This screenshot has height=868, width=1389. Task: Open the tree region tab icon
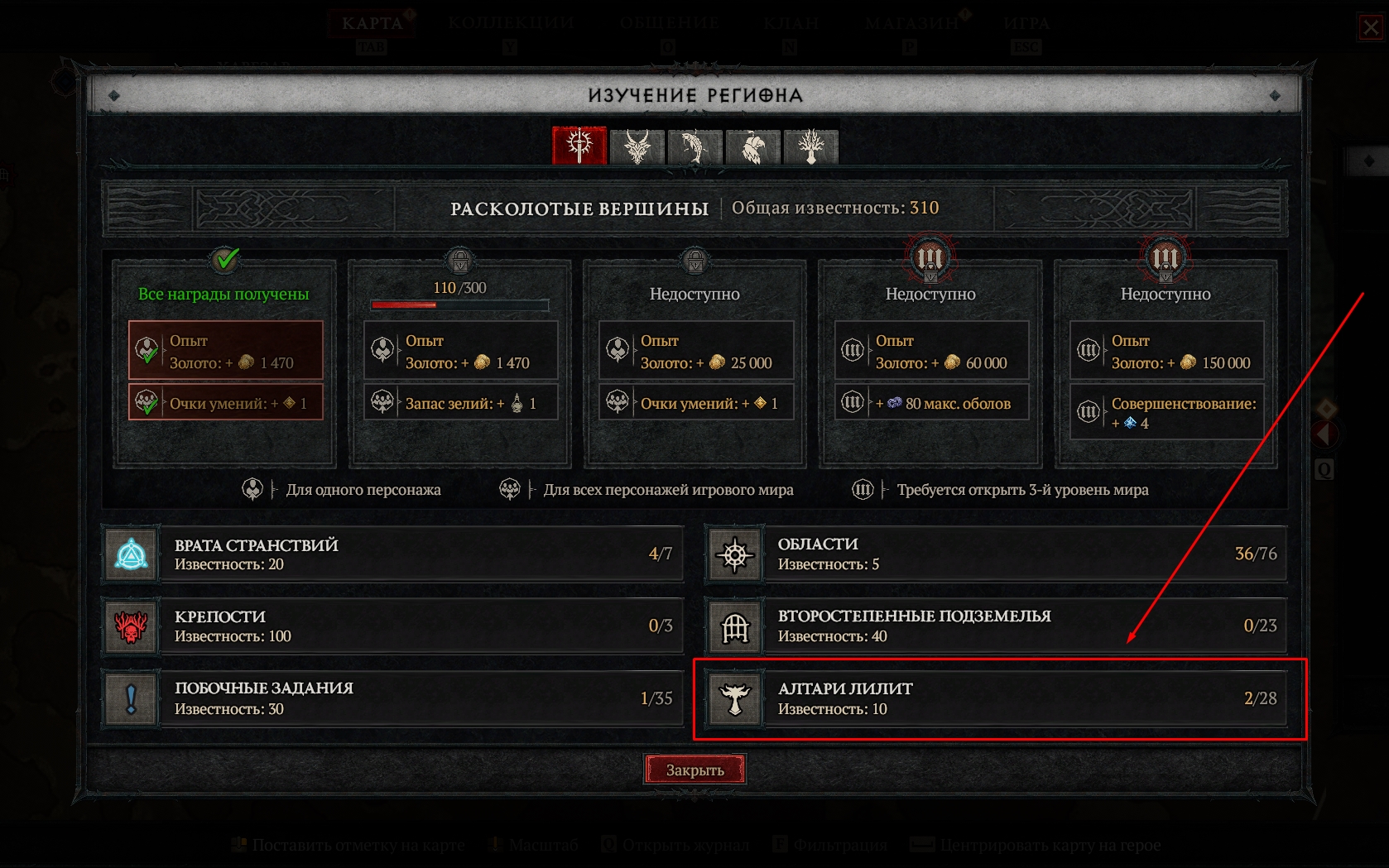(x=811, y=146)
